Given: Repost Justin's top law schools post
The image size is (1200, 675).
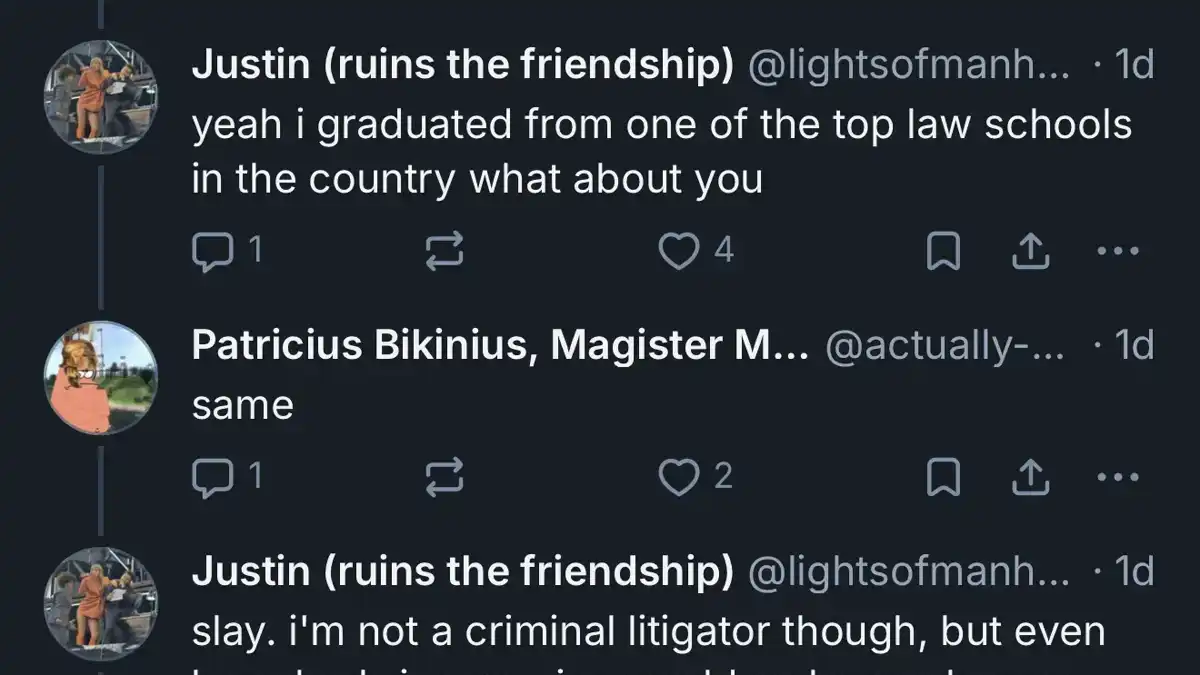Looking at the screenshot, I should (x=445, y=252).
